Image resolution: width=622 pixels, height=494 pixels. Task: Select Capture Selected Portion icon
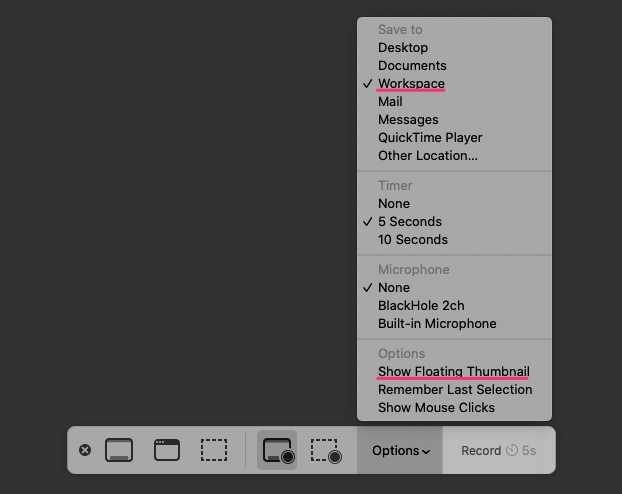pyautogui.click(x=214, y=450)
